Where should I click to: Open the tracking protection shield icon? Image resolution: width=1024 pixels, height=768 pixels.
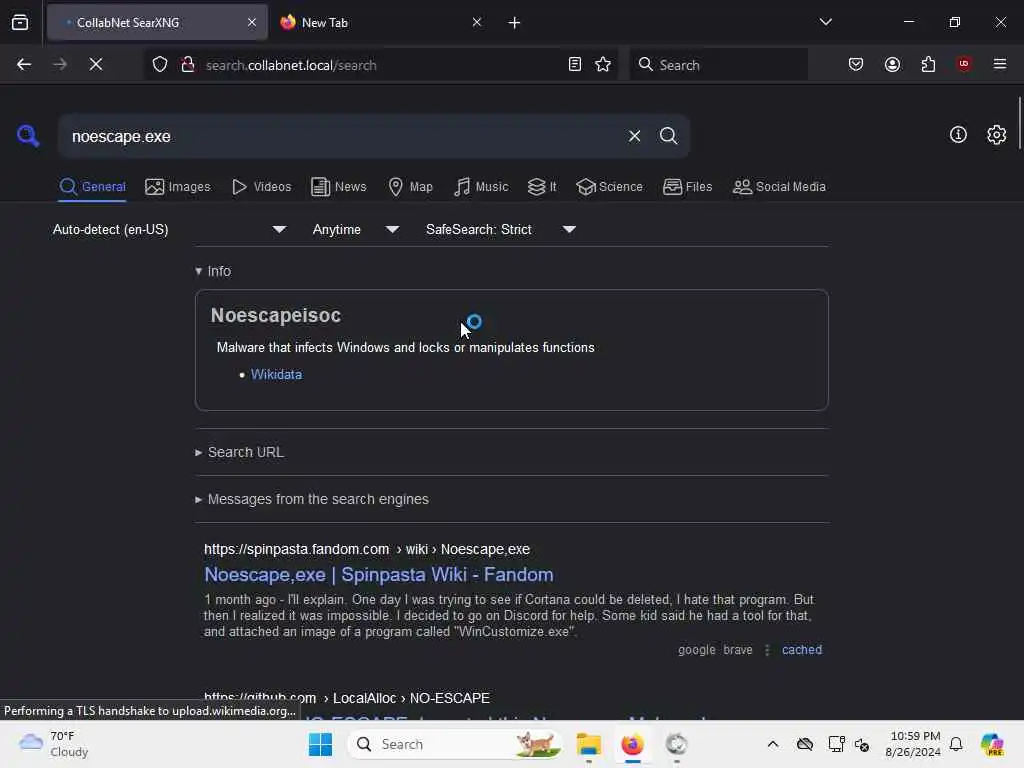(160, 64)
